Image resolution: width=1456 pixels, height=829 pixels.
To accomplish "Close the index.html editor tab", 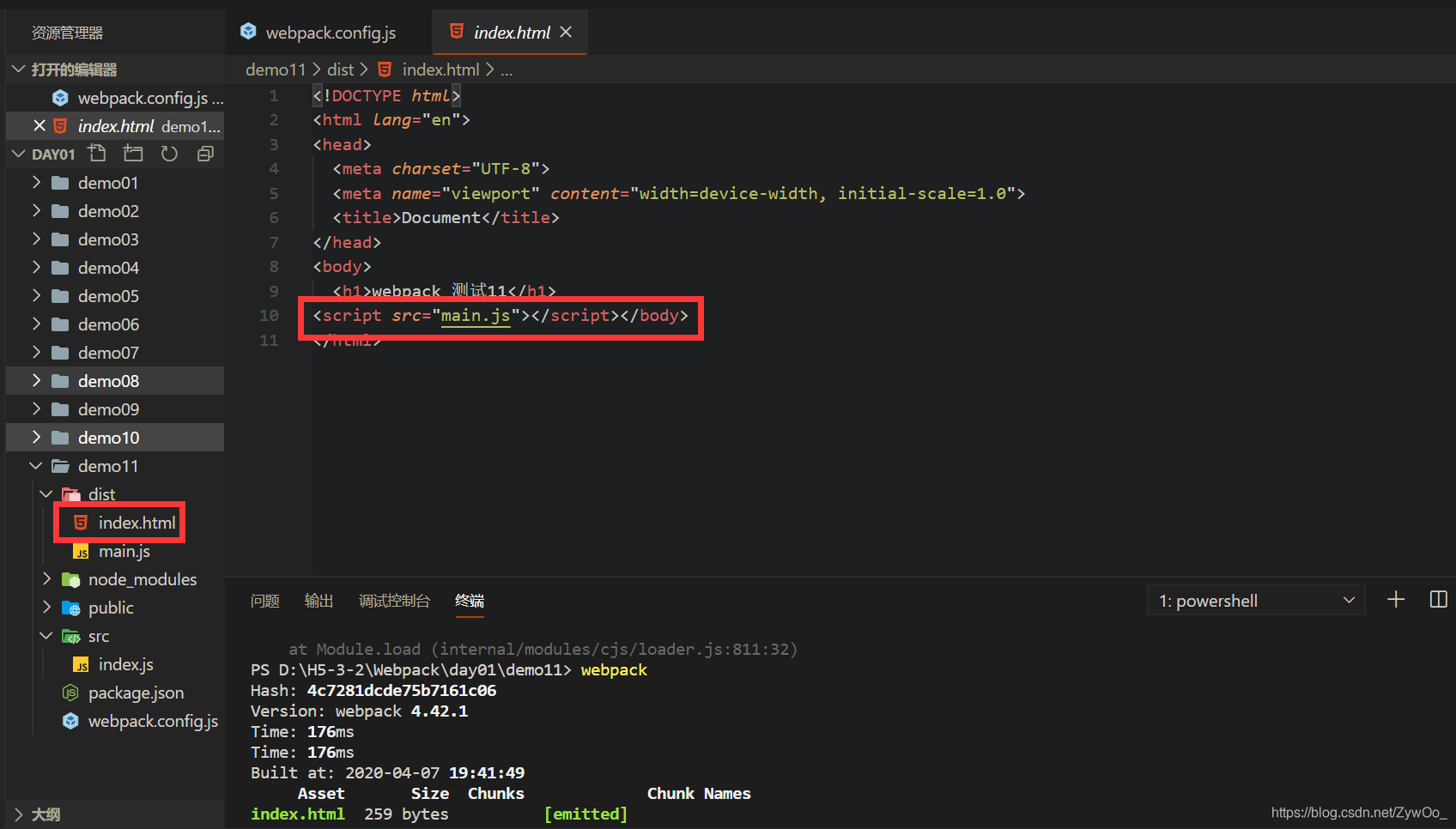I will click(566, 32).
